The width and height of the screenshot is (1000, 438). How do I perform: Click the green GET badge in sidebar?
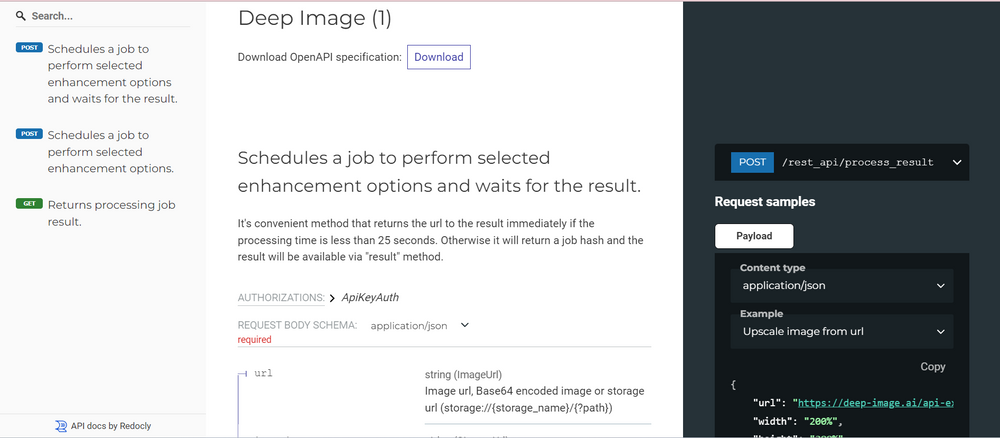(29, 204)
